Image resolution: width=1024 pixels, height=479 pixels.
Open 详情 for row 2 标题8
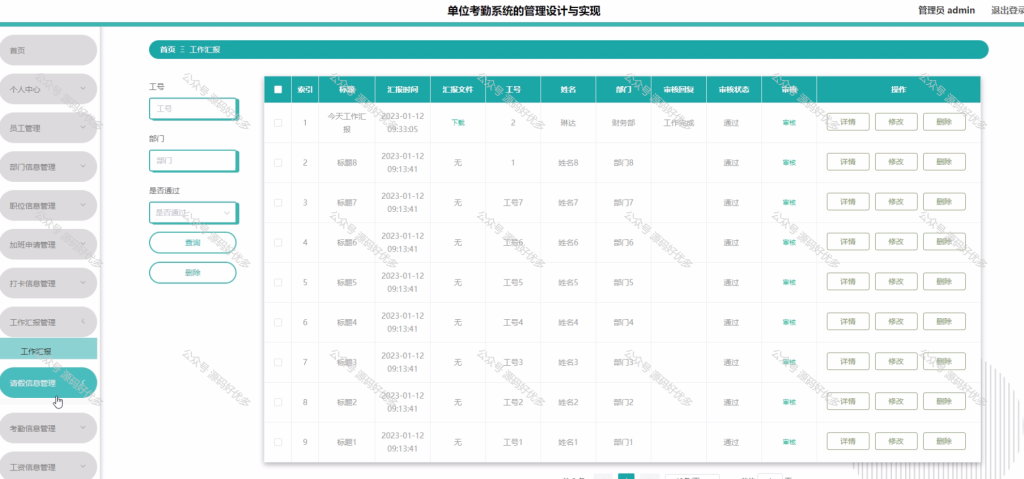848,162
